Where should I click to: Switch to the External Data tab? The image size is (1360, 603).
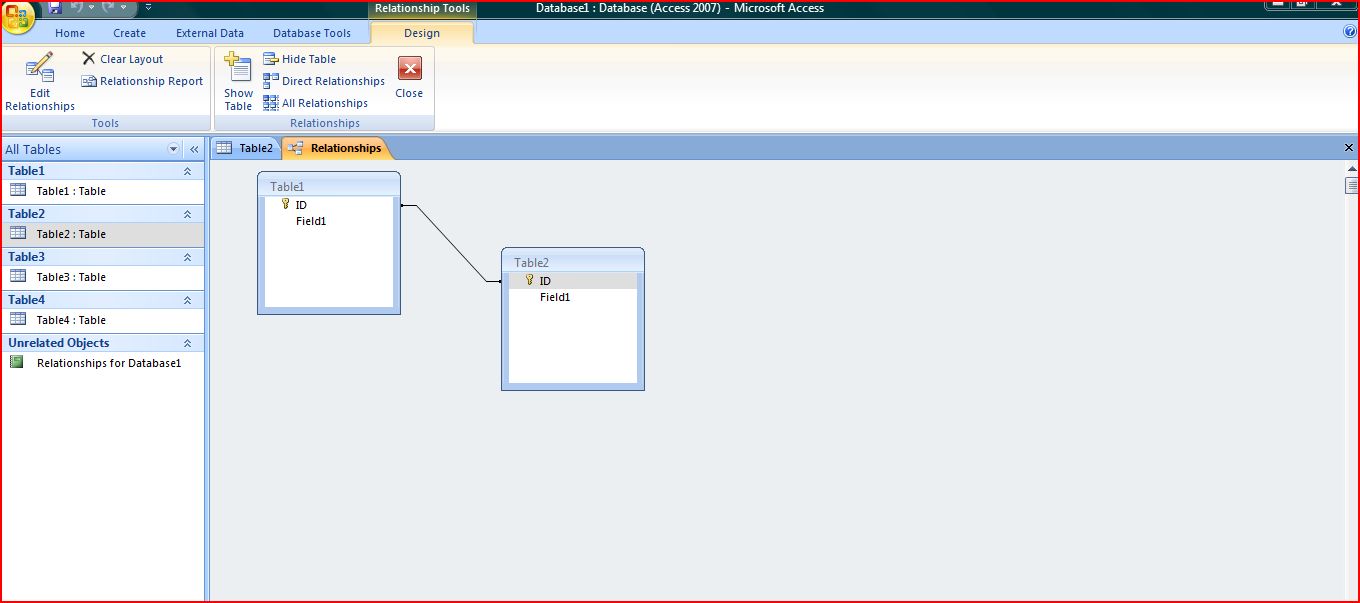[x=210, y=33]
